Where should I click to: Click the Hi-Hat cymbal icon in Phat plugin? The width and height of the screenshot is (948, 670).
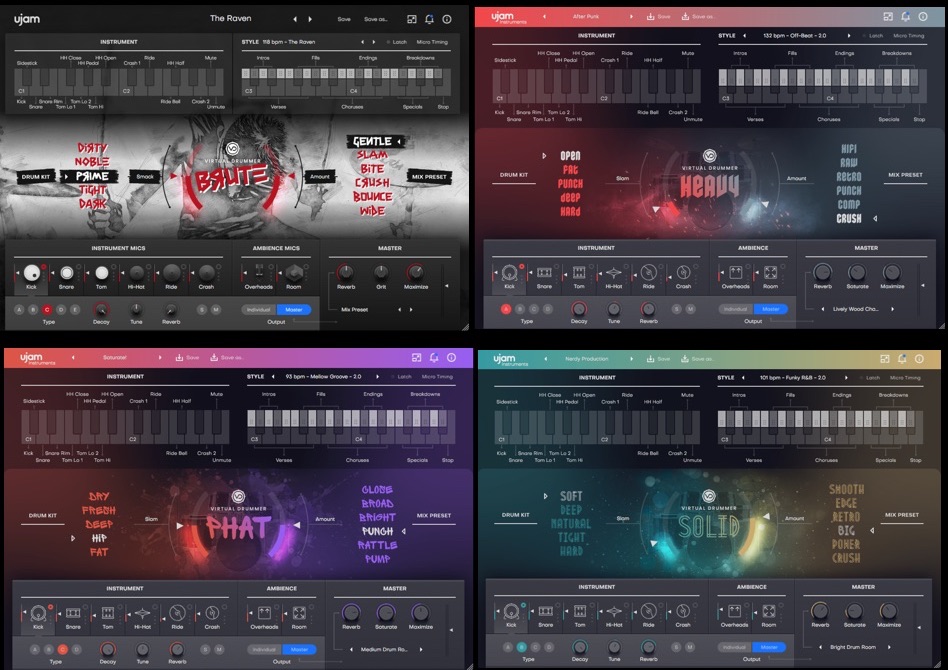142,613
